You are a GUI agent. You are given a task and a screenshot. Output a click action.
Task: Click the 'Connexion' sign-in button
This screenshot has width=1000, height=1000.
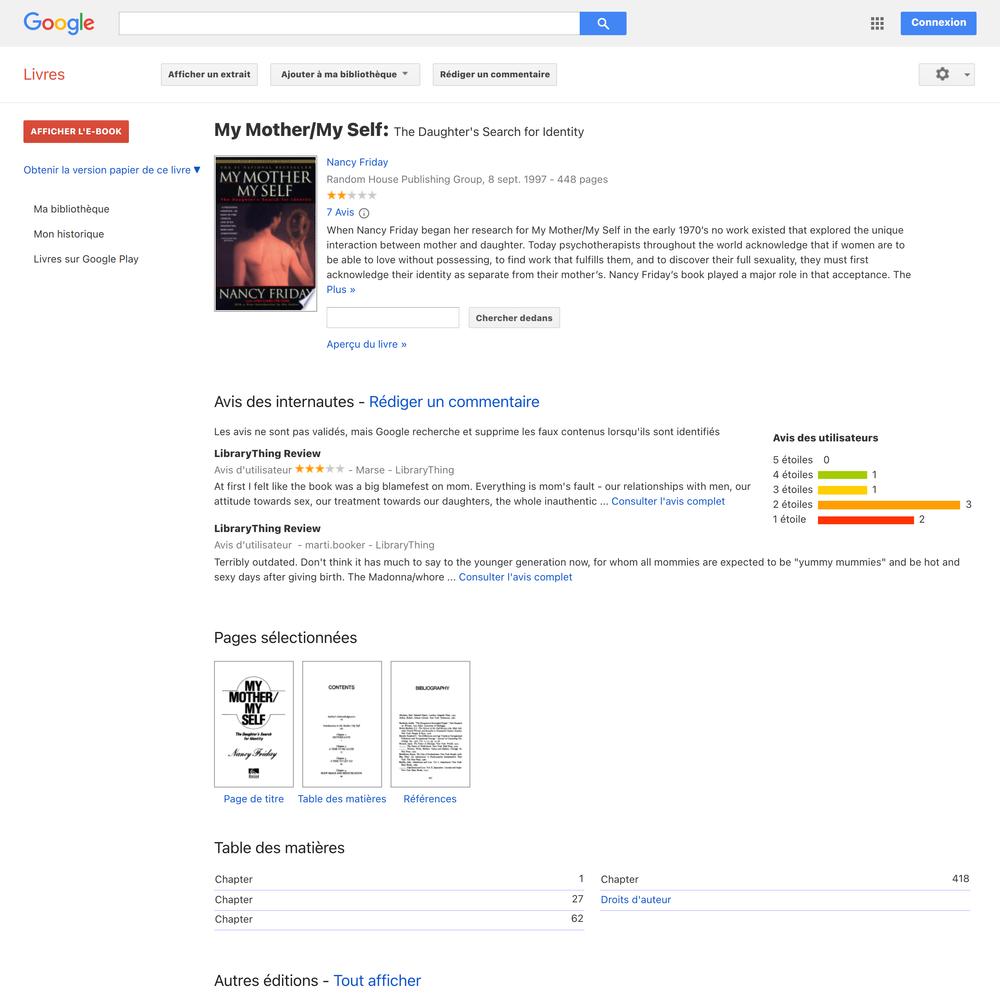click(938, 23)
